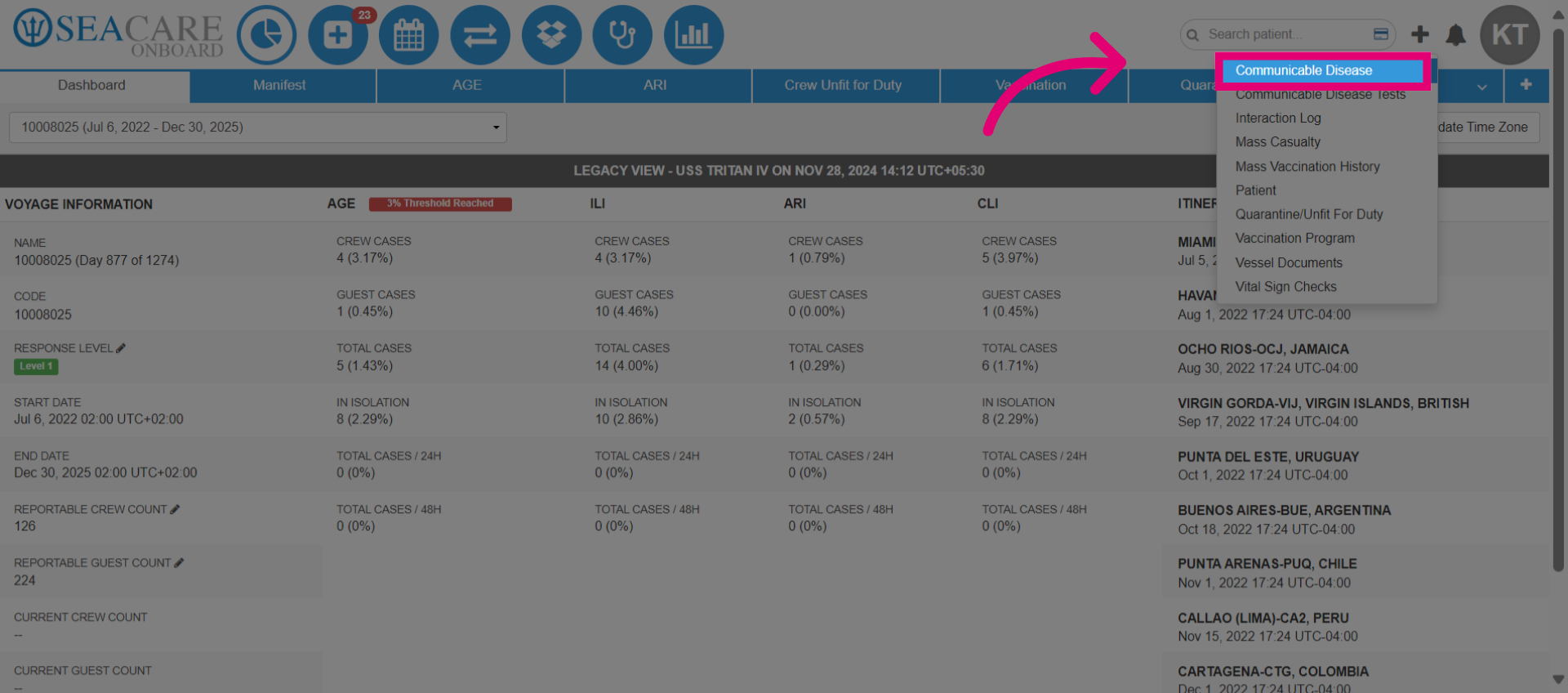Viewport: 1568px width, 693px height.
Task: Edit Response Level with pencil icon
Action: 121,348
